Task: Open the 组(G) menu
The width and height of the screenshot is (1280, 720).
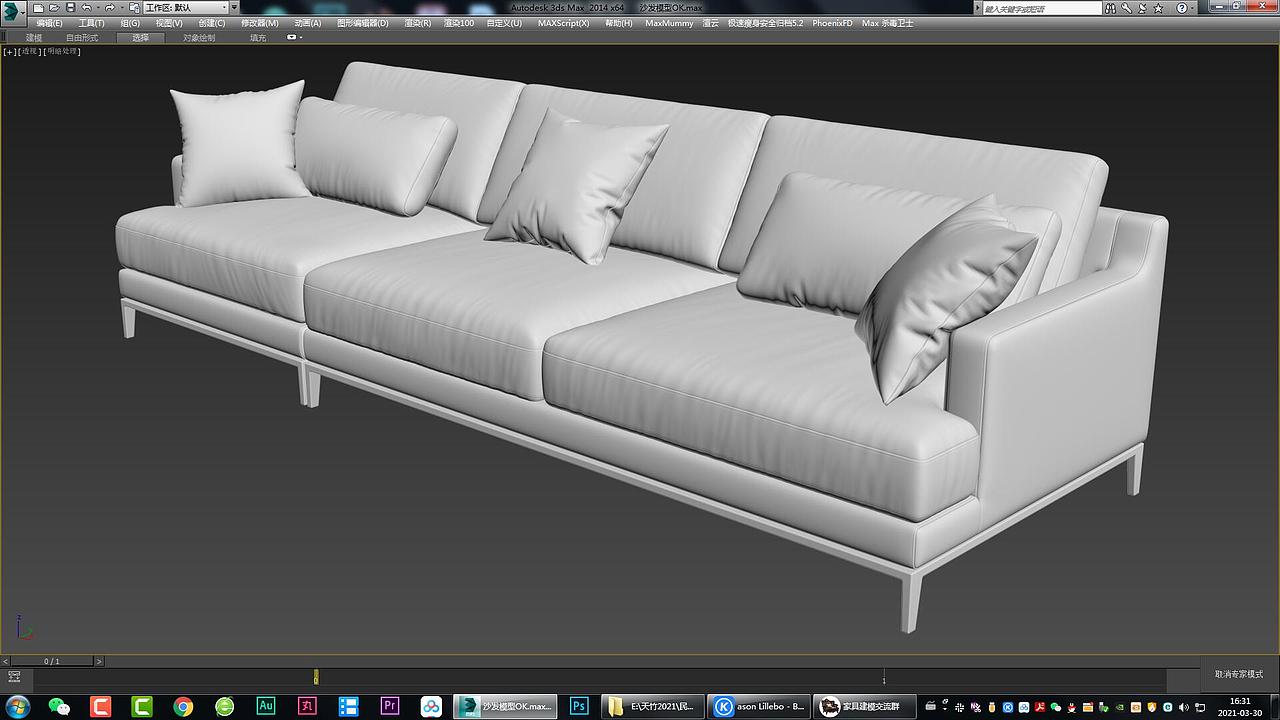Action: pos(130,23)
